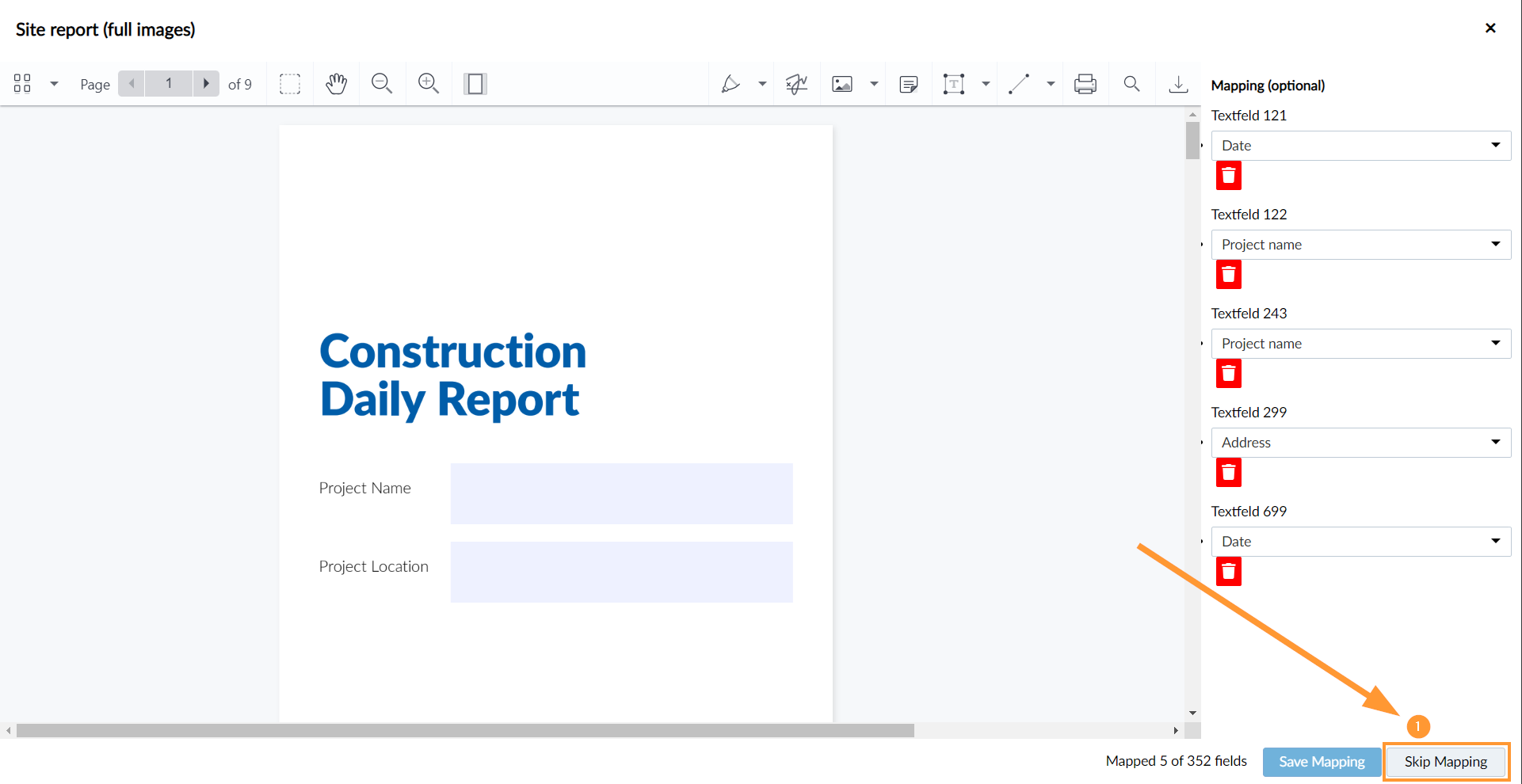Image resolution: width=1522 pixels, height=784 pixels.
Task: Print the site report
Action: 1085,83
